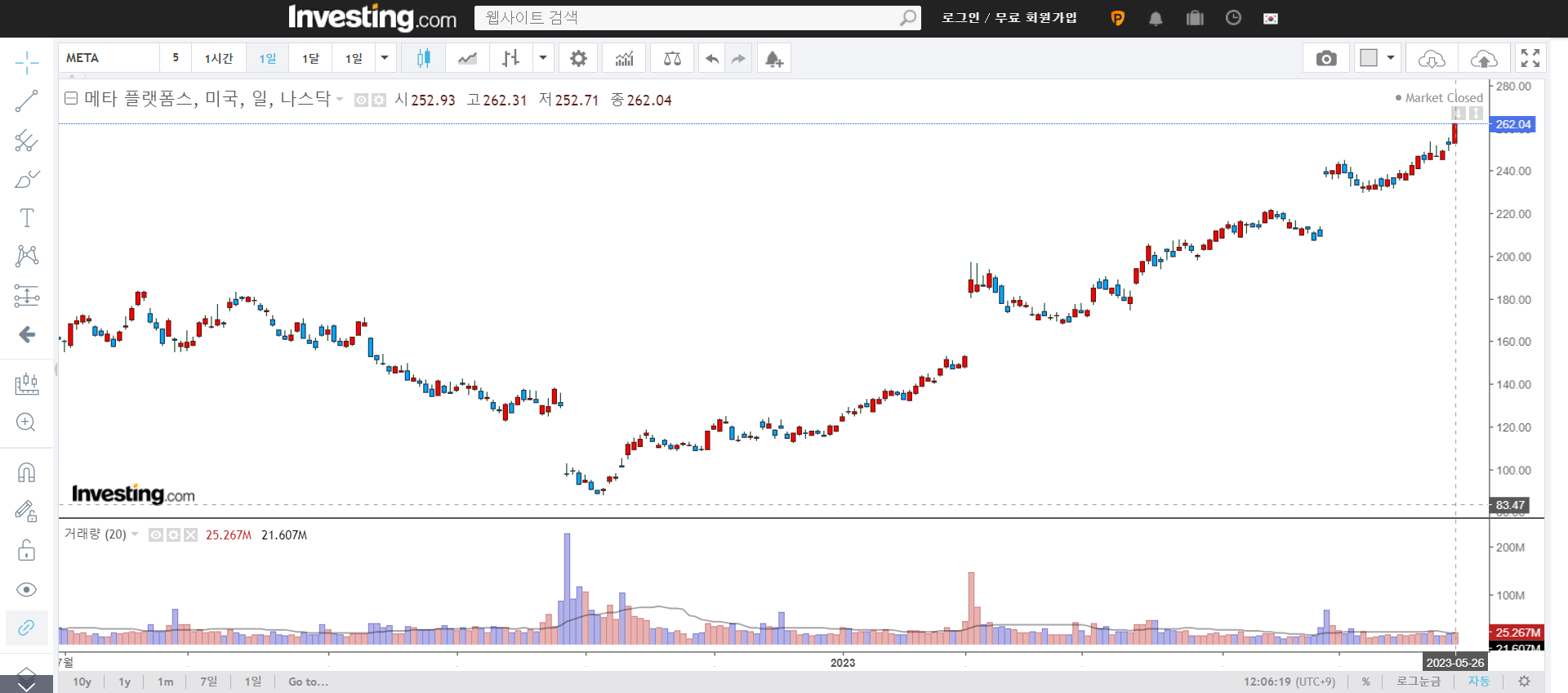Open bottom-right chart settings gear
This screenshot has height=693, width=1568.
click(x=1524, y=682)
